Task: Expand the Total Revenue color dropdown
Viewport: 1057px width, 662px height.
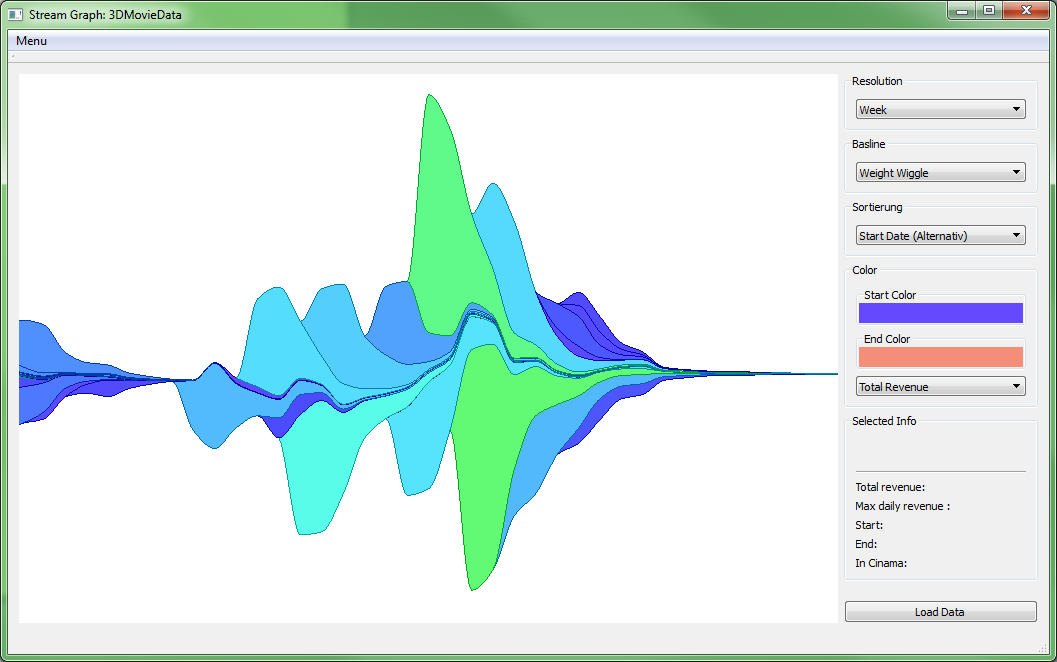Action: click(x=940, y=387)
